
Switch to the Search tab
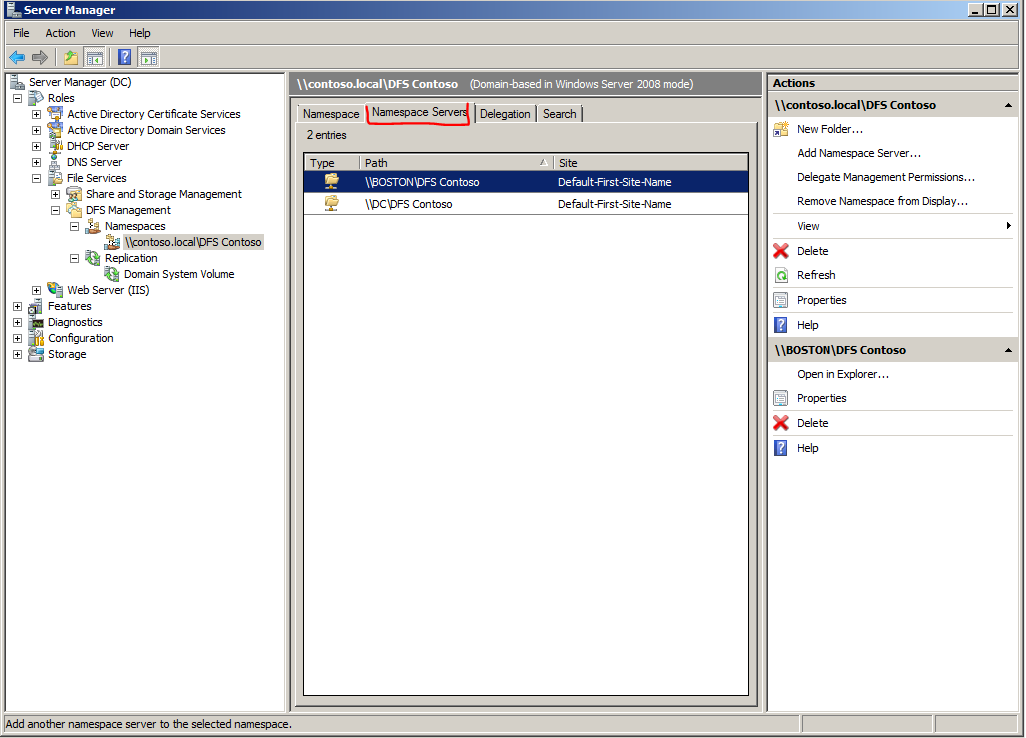(x=559, y=114)
